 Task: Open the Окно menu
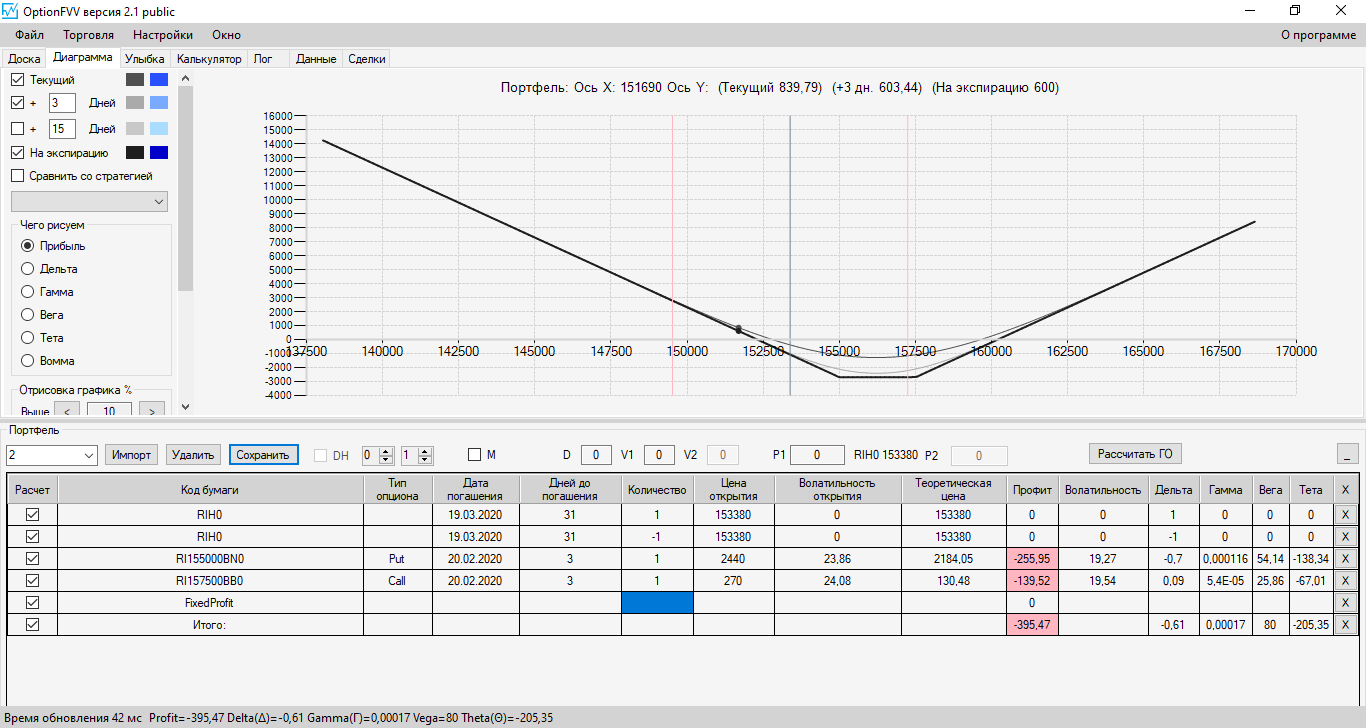coord(227,35)
